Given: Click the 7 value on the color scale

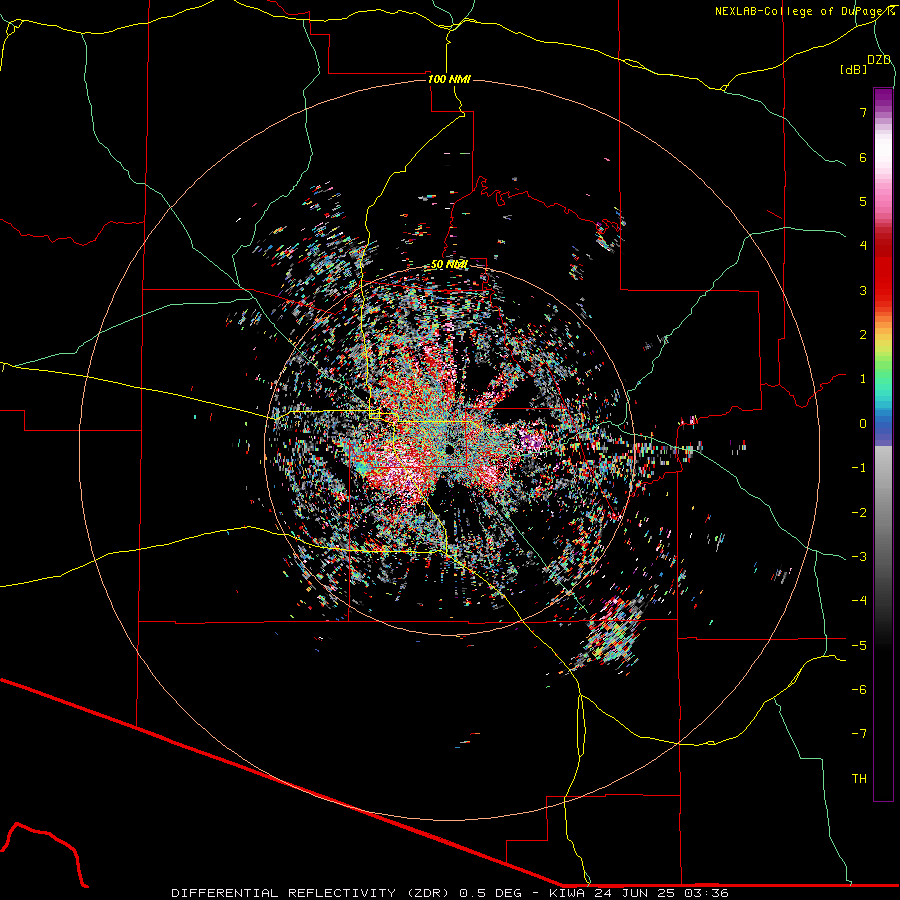Looking at the screenshot, I should click(x=863, y=112).
